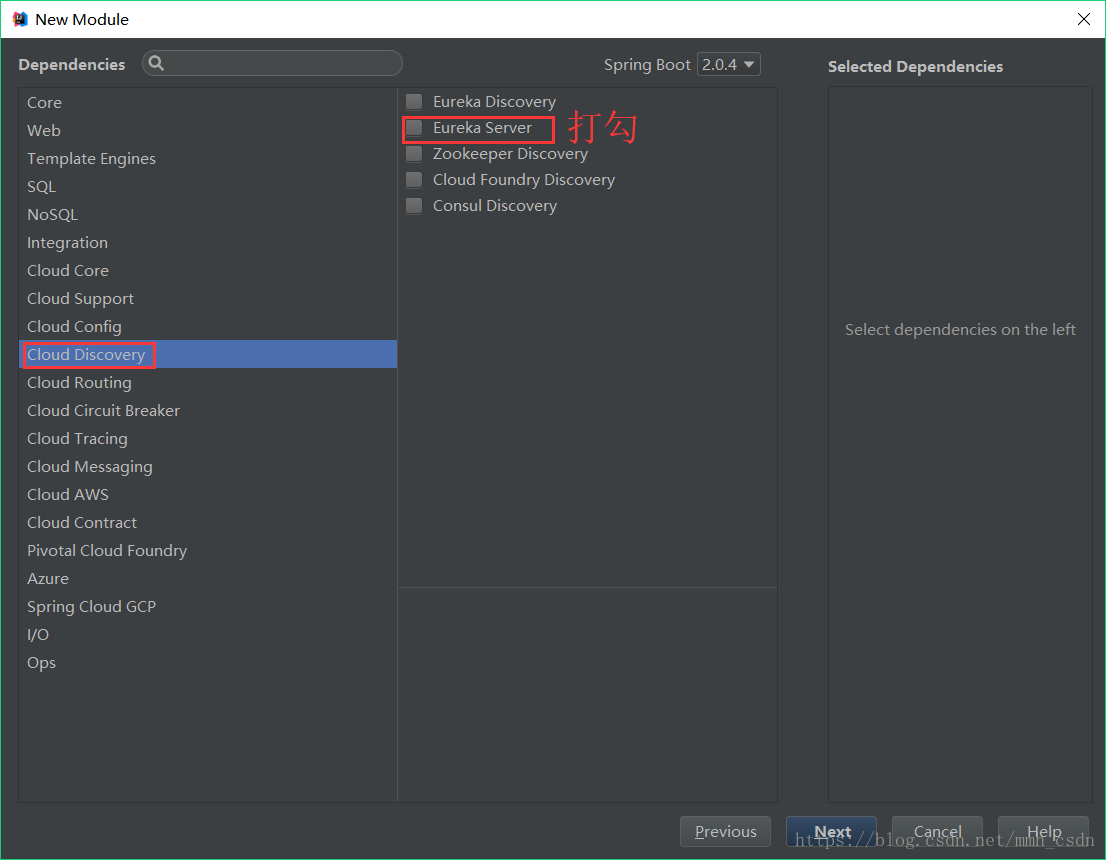Close the New Module dialog
Screen dimensions: 1106x860
(1083, 19)
